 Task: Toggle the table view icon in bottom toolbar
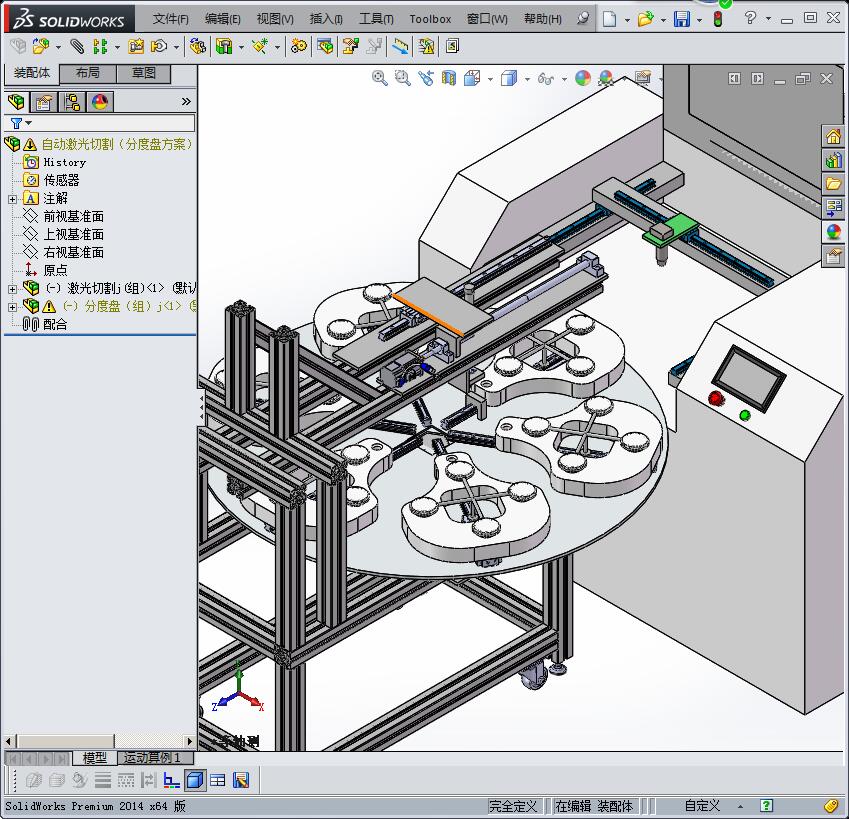pyautogui.click(x=218, y=780)
